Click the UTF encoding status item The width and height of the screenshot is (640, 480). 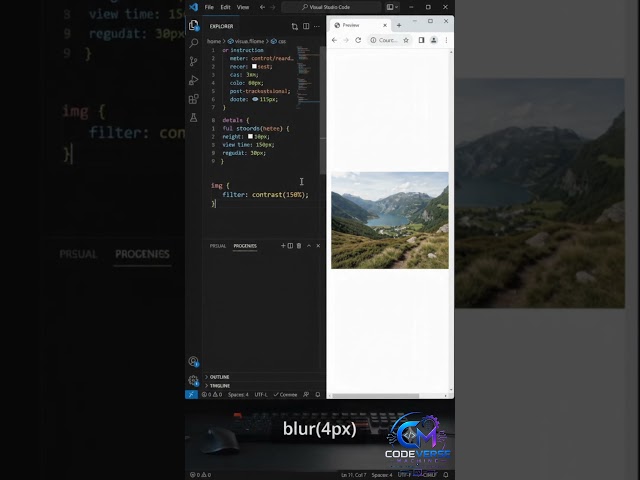261,394
